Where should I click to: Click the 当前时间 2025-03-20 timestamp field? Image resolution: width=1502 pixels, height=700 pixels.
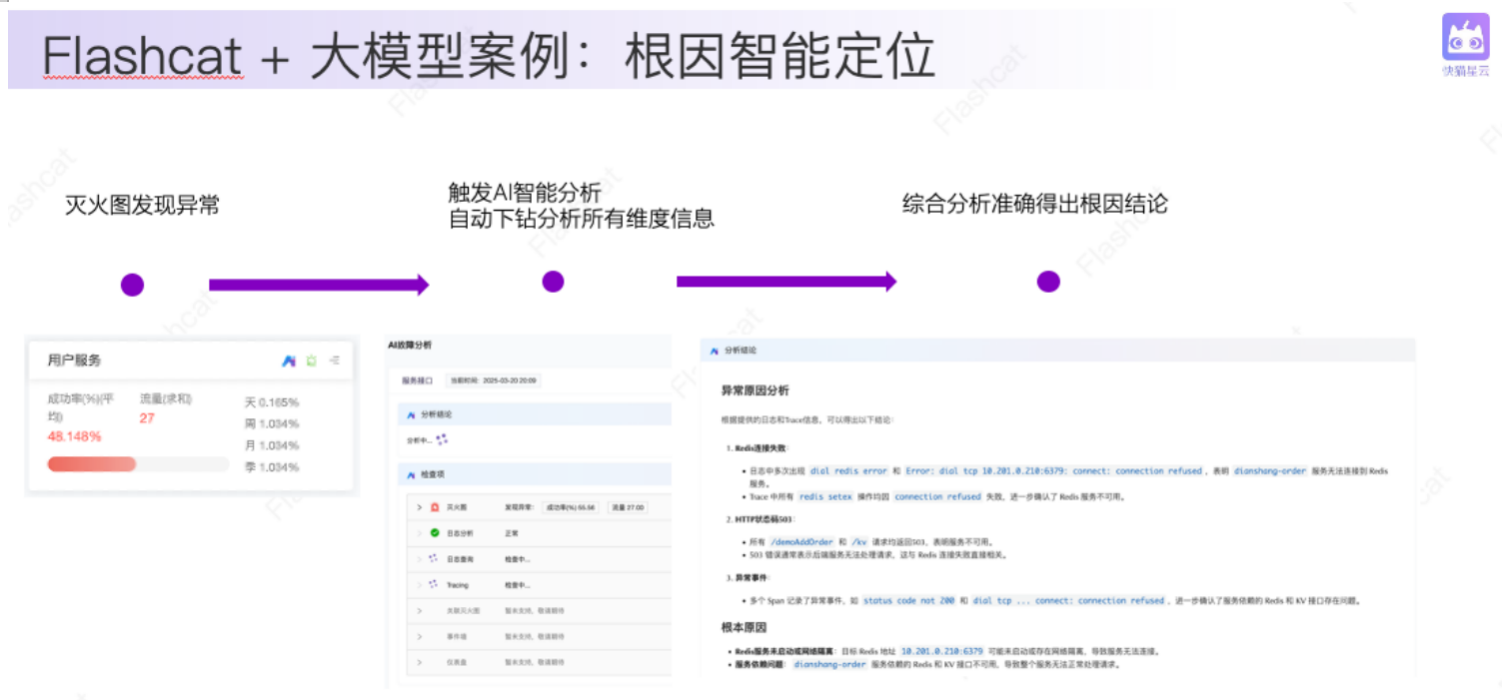point(493,381)
